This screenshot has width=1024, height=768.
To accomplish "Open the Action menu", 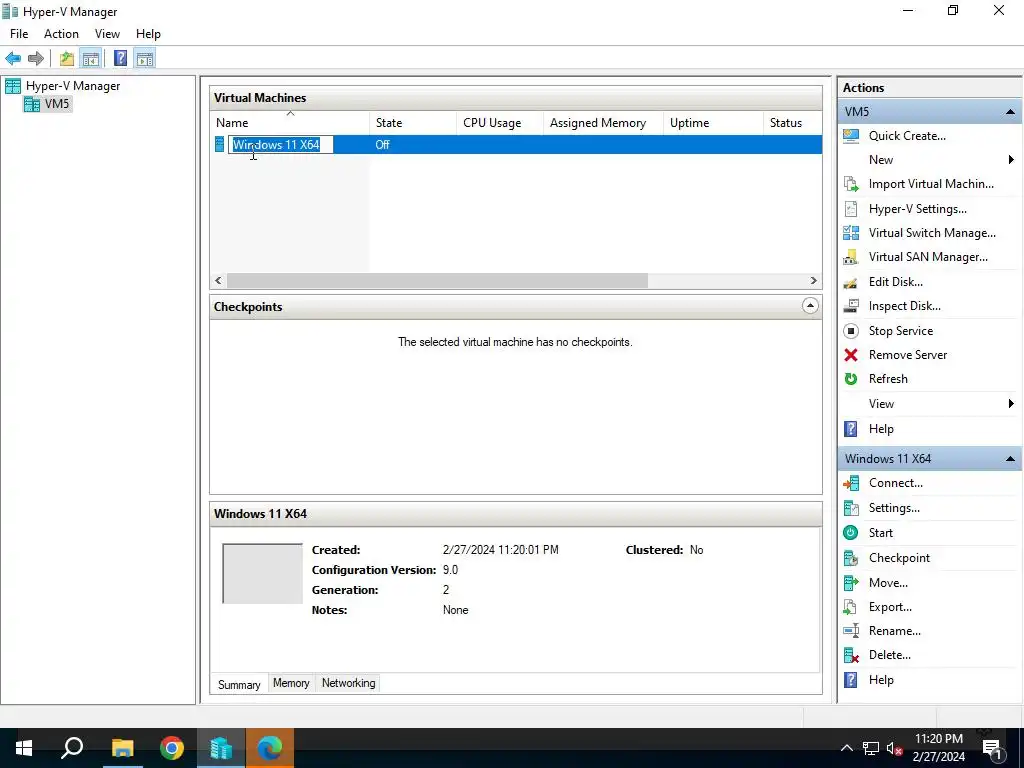I will point(61,34).
